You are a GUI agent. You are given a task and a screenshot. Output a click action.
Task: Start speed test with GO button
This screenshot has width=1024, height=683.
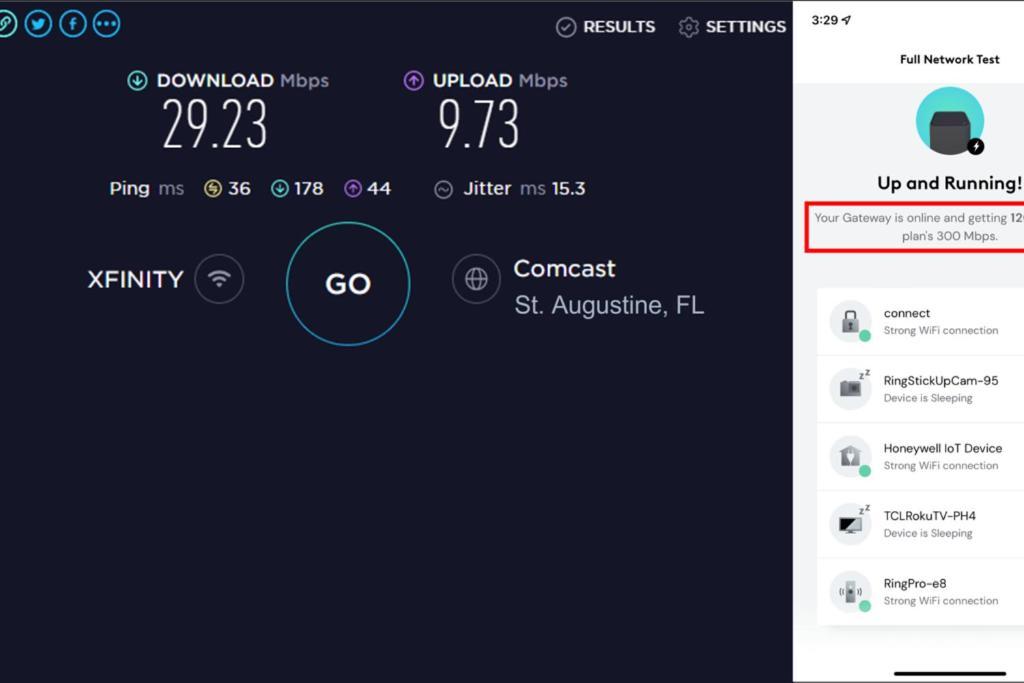click(348, 283)
